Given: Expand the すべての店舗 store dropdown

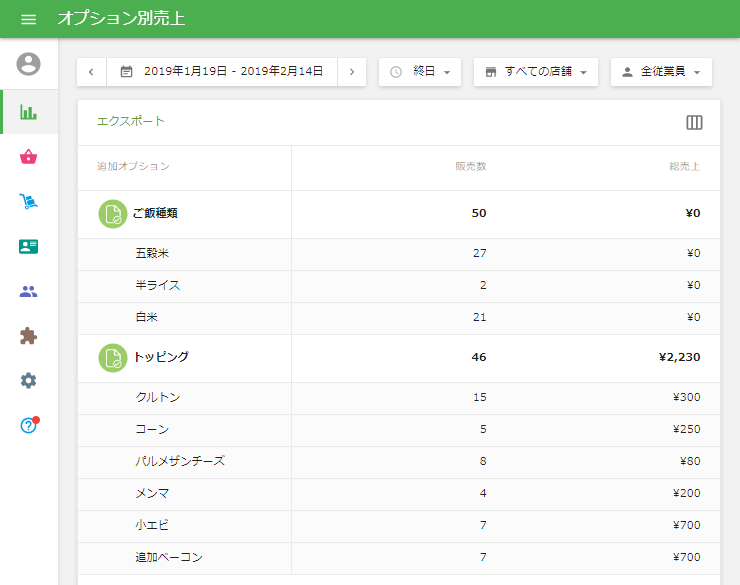Looking at the screenshot, I should [x=535, y=72].
